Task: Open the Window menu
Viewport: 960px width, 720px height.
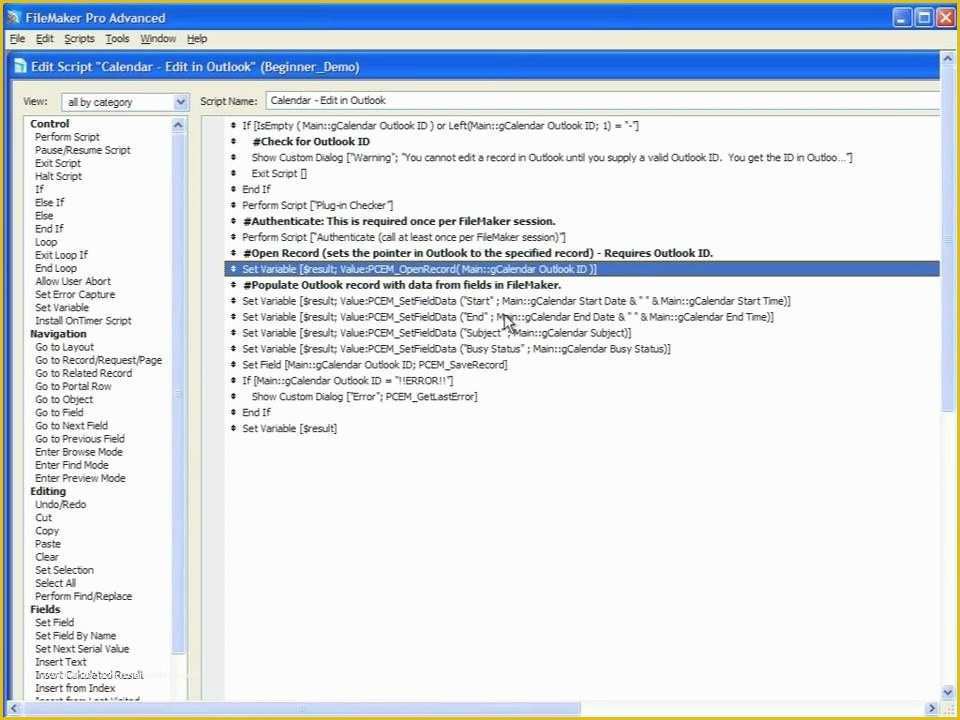Action: (158, 39)
